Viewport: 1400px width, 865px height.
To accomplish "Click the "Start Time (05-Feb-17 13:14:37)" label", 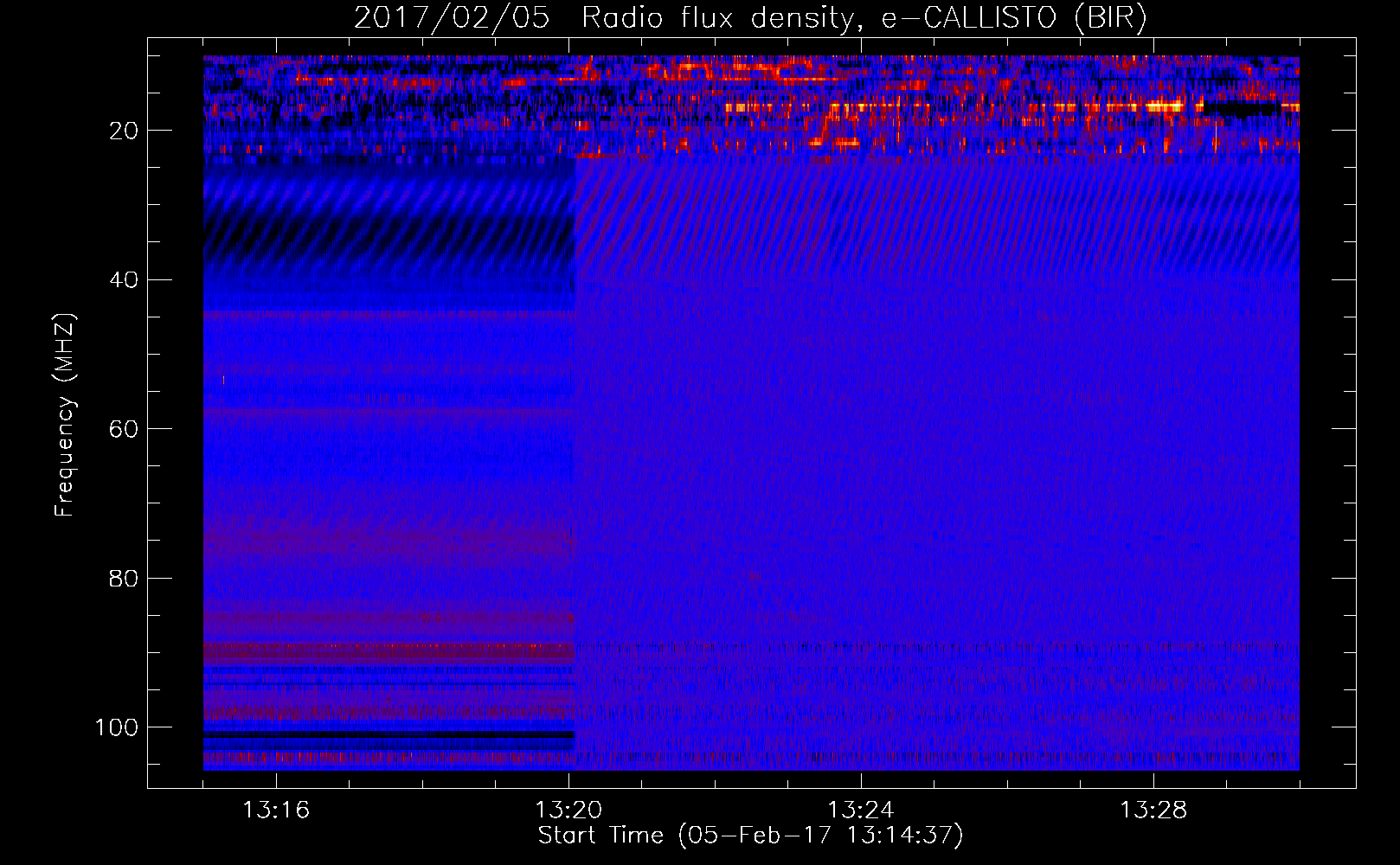I will click(750, 836).
